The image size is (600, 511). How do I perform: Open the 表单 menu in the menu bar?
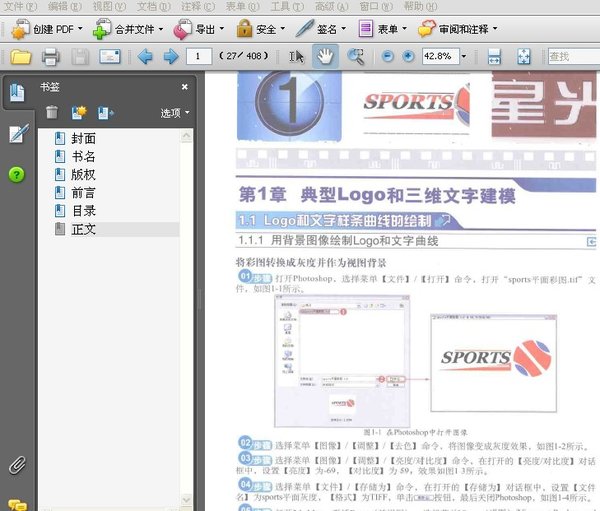243,7
